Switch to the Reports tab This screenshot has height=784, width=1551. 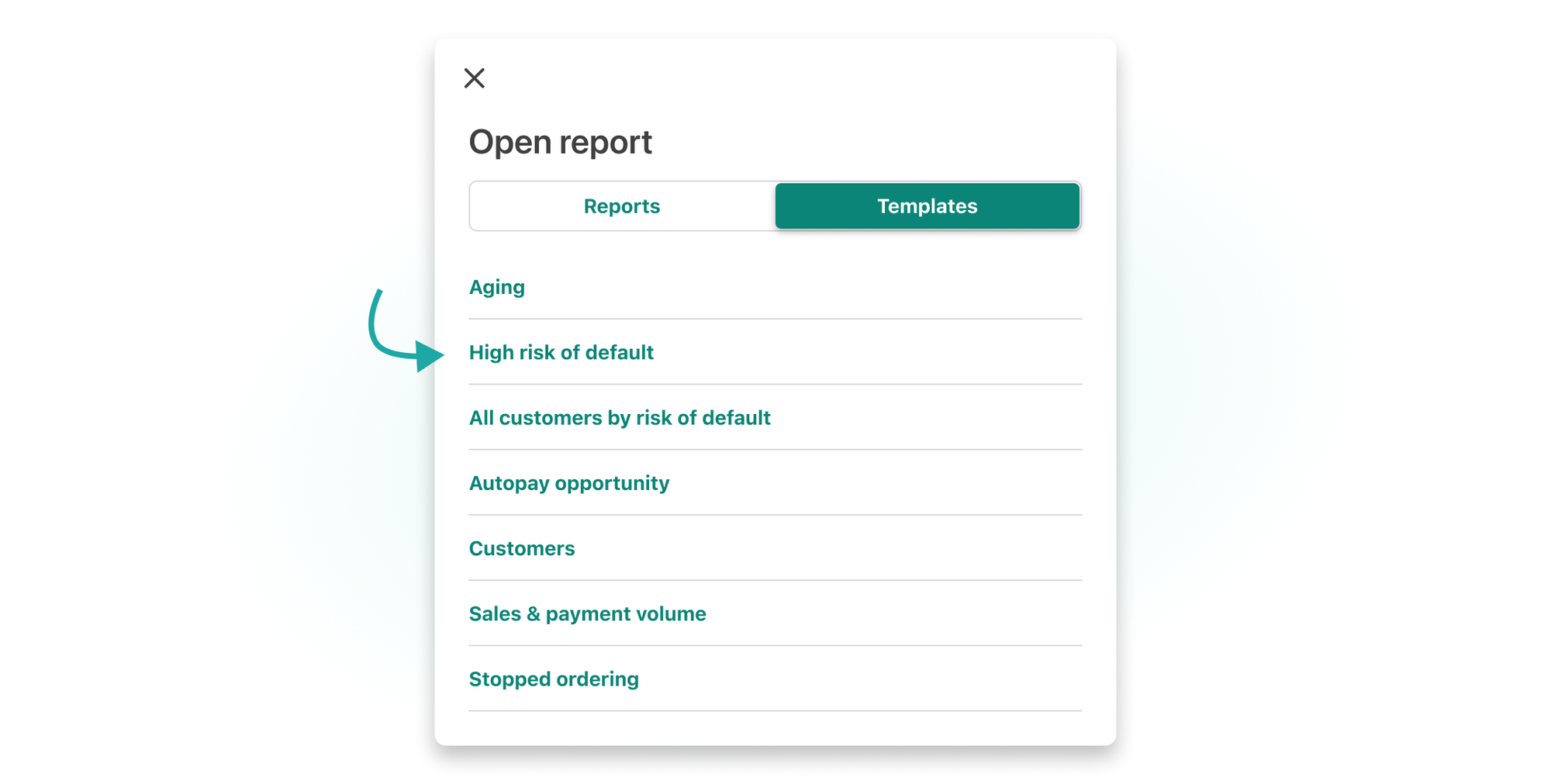[x=621, y=206]
